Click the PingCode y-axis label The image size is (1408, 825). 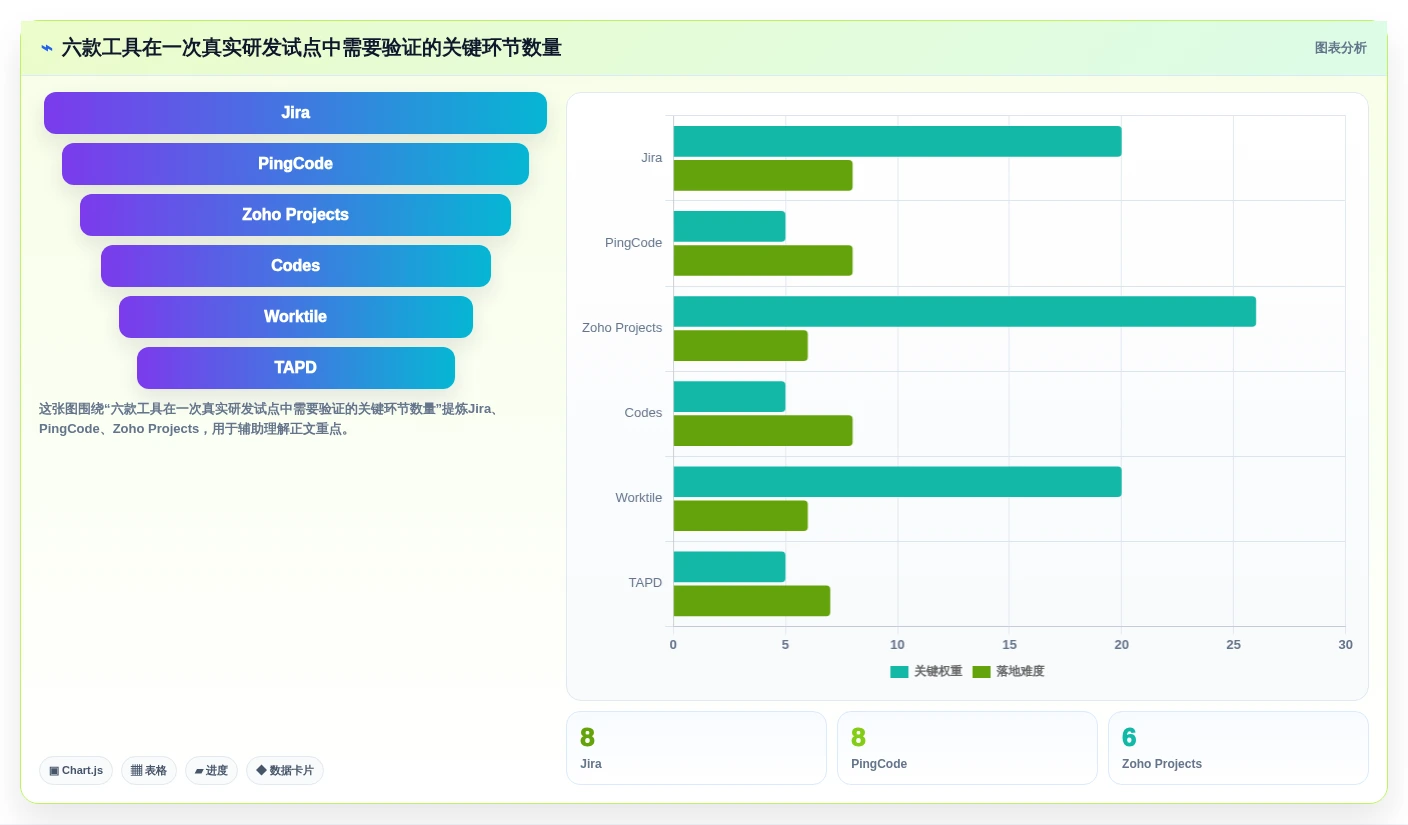[x=633, y=243]
